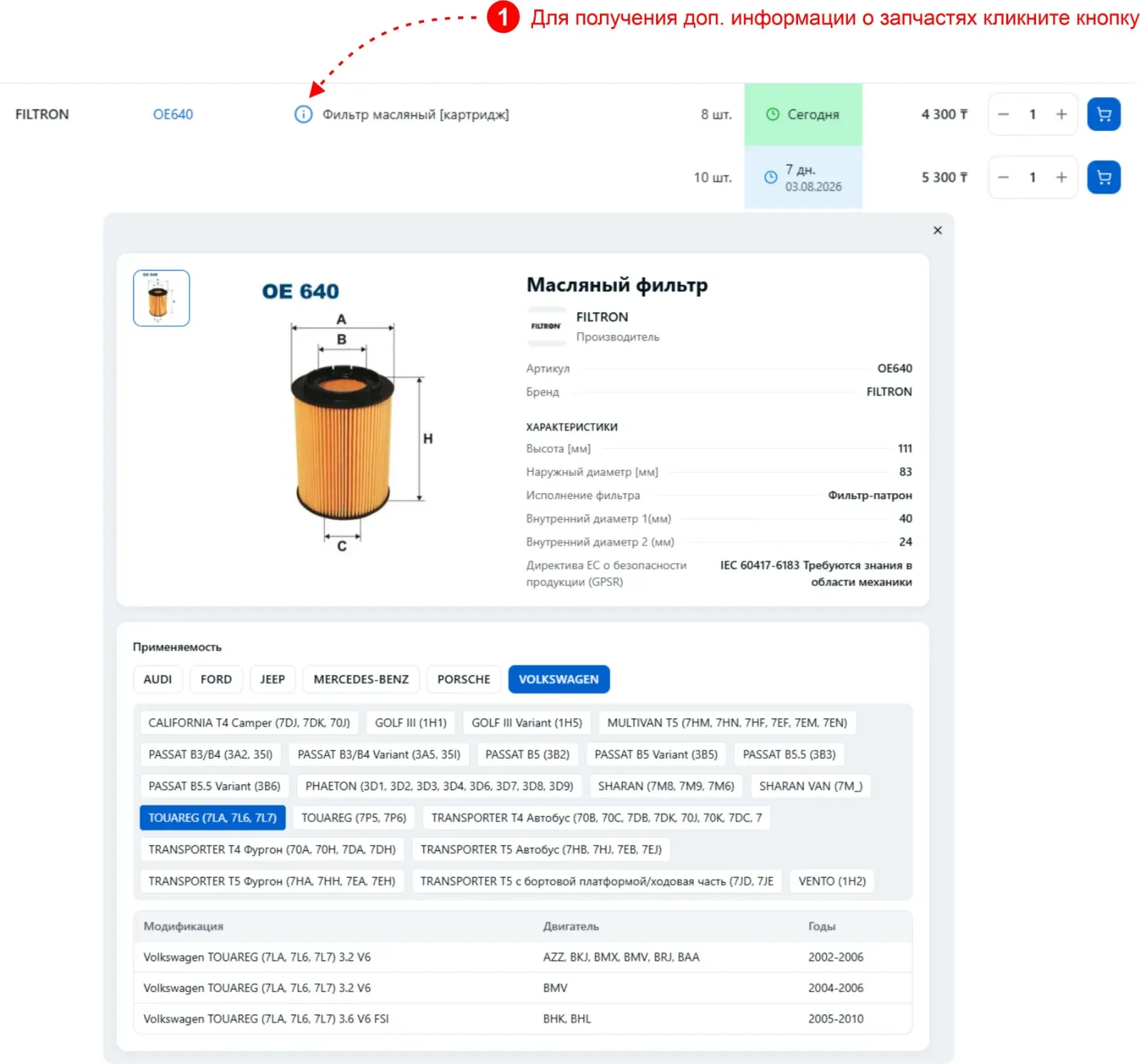
Task: Choose PASSAT B3/B4 (3A2, 35I) model
Action: 211,754
